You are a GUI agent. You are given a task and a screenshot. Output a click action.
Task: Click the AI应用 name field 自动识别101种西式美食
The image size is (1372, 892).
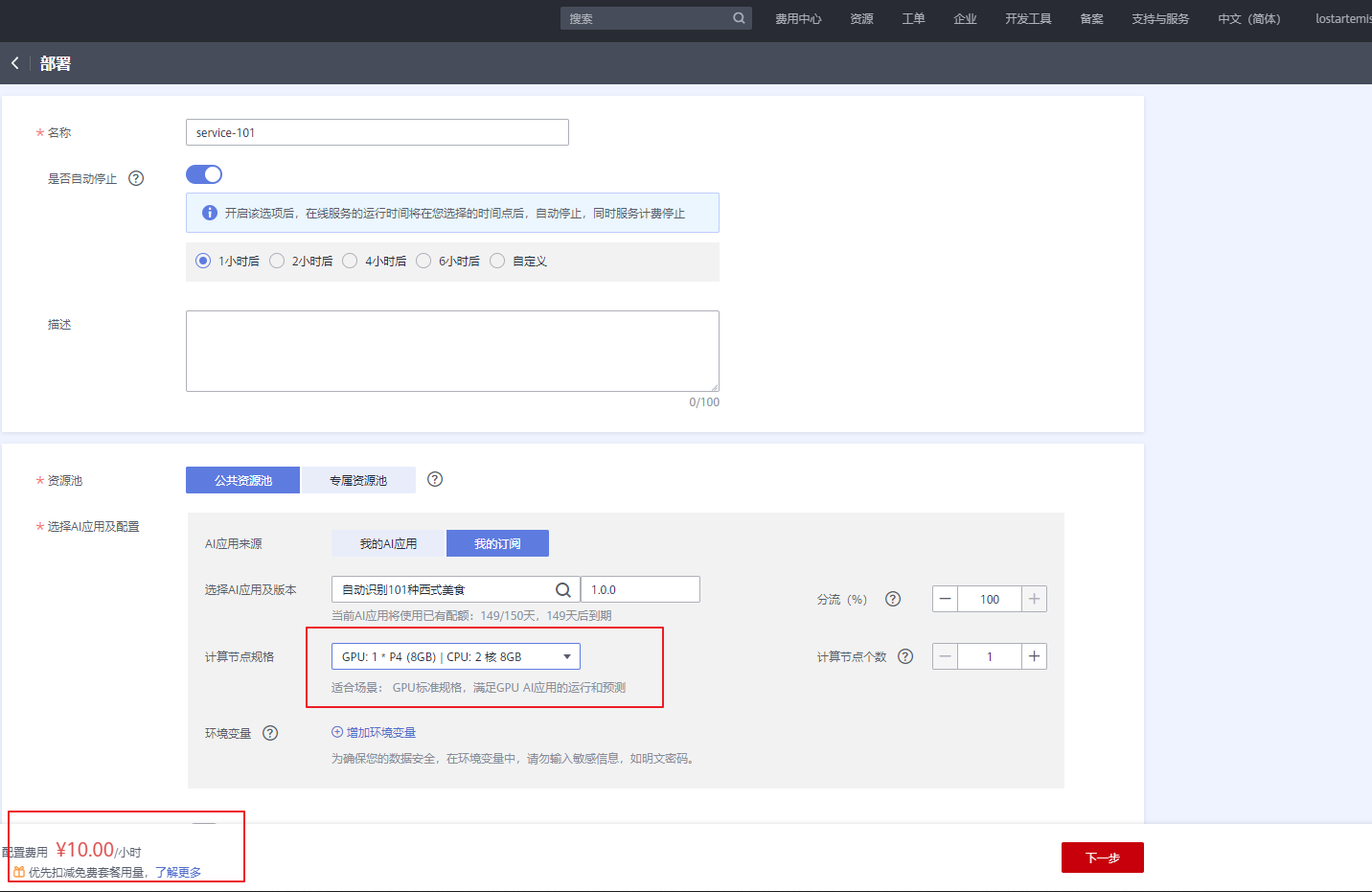click(x=456, y=590)
